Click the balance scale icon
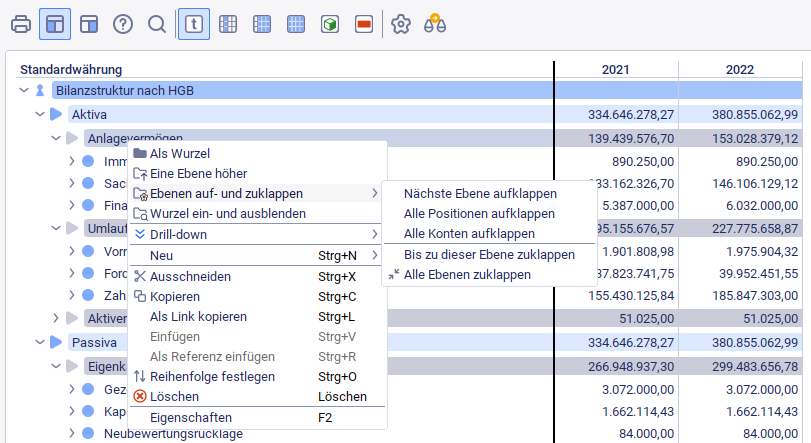This screenshot has width=811, height=443. click(x=434, y=24)
